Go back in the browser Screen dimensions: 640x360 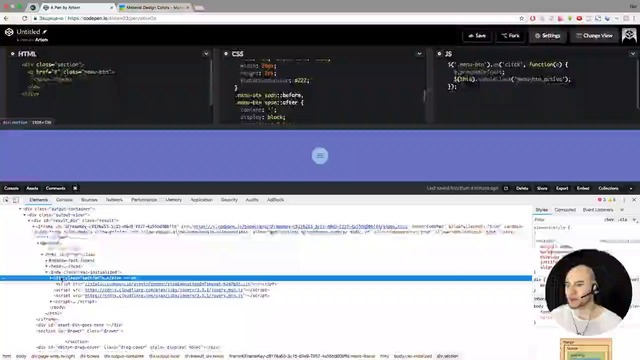point(6,18)
